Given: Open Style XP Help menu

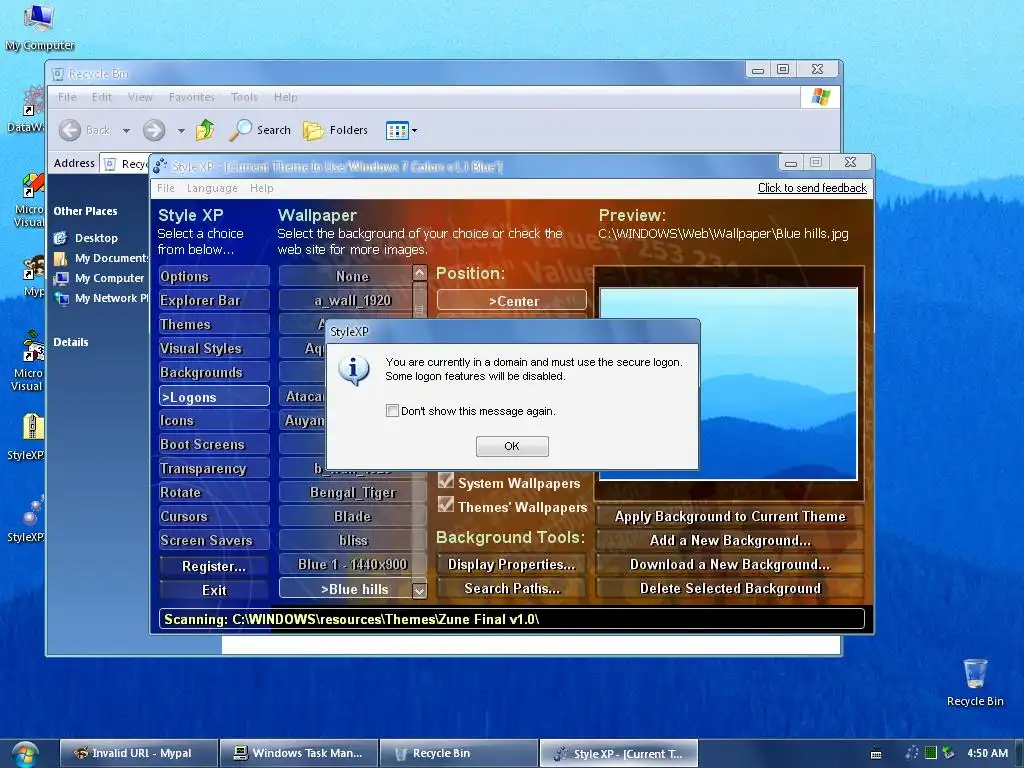Looking at the screenshot, I should (x=262, y=188).
